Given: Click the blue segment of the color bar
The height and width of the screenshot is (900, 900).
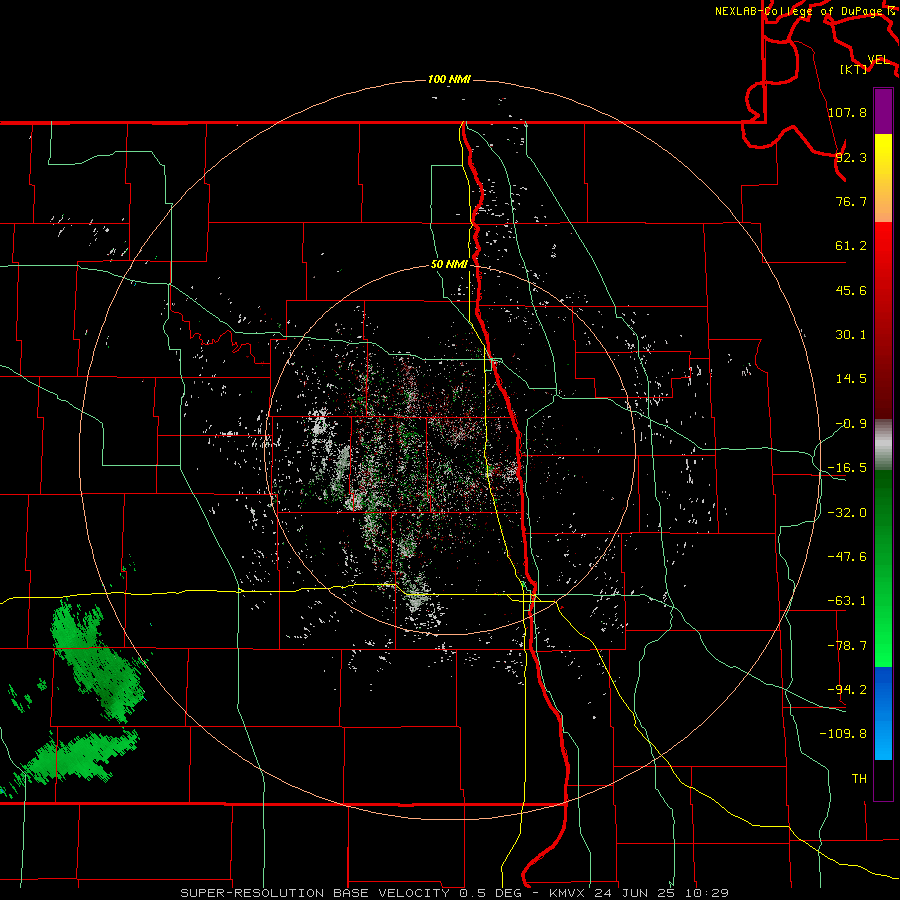Looking at the screenshot, I should point(883,713).
